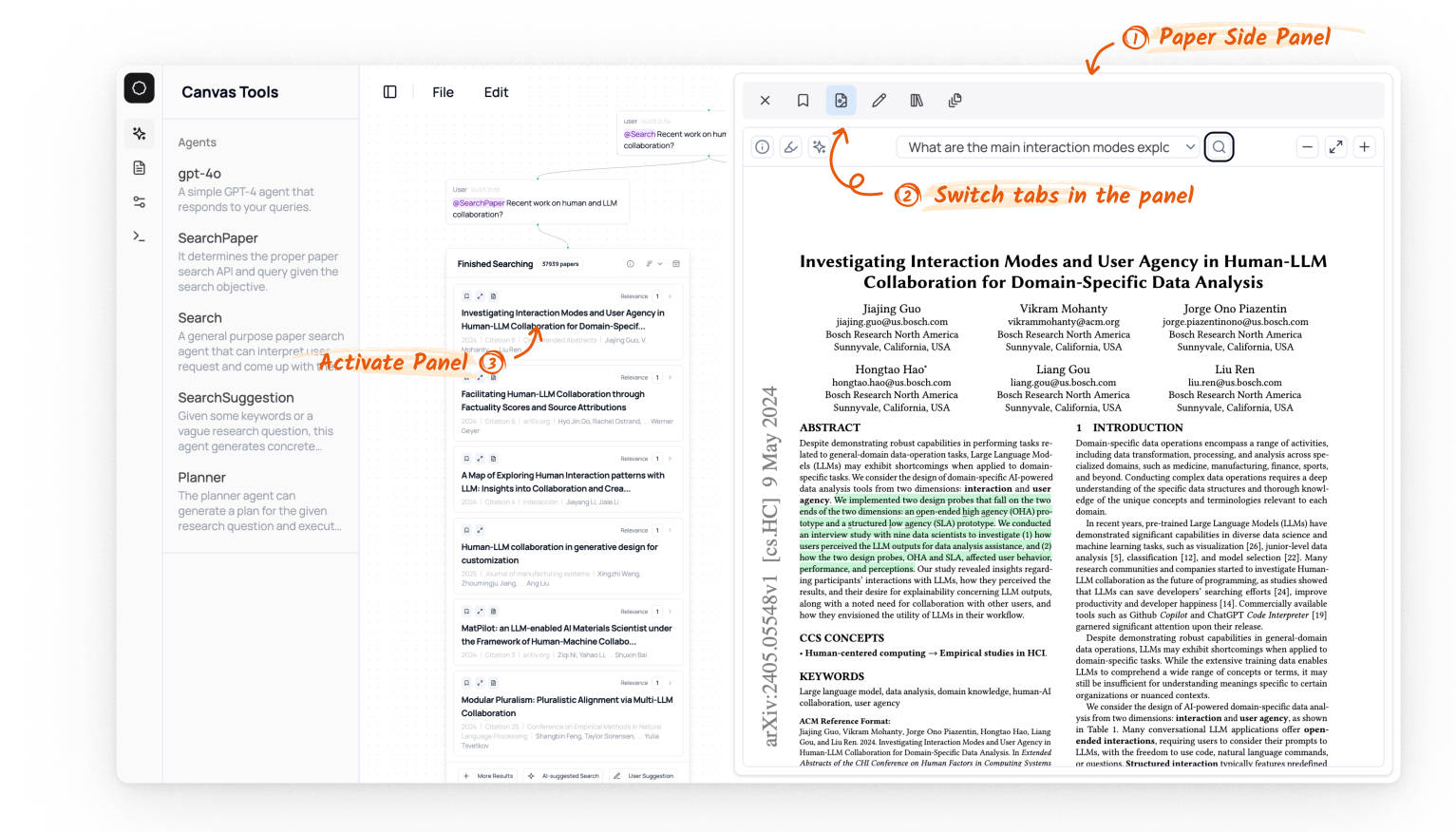
Task: Open the library books tab in paper panel
Action: pos(917,101)
